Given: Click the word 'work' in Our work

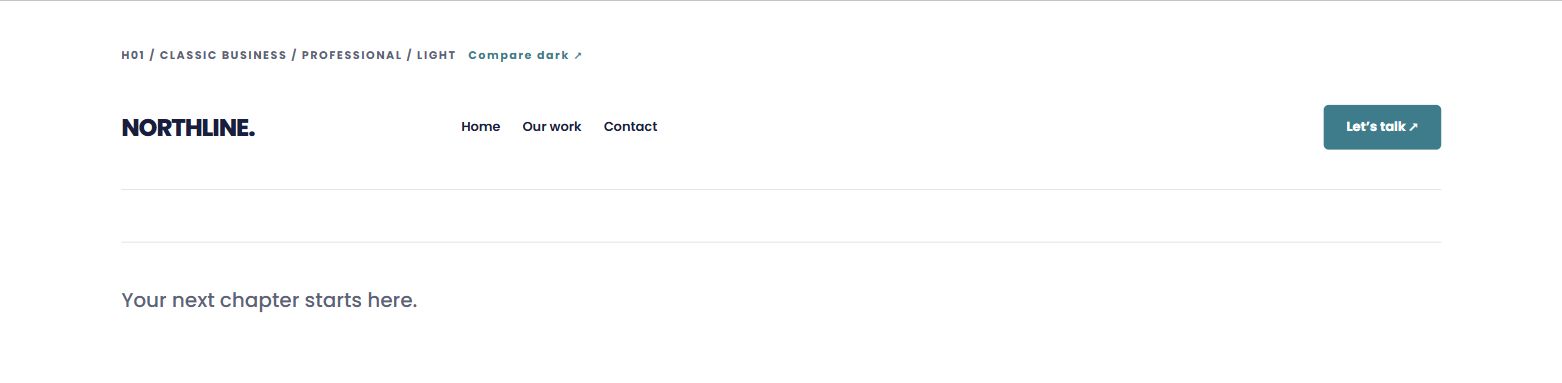Looking at the screenshot, I should click(565, 127).
